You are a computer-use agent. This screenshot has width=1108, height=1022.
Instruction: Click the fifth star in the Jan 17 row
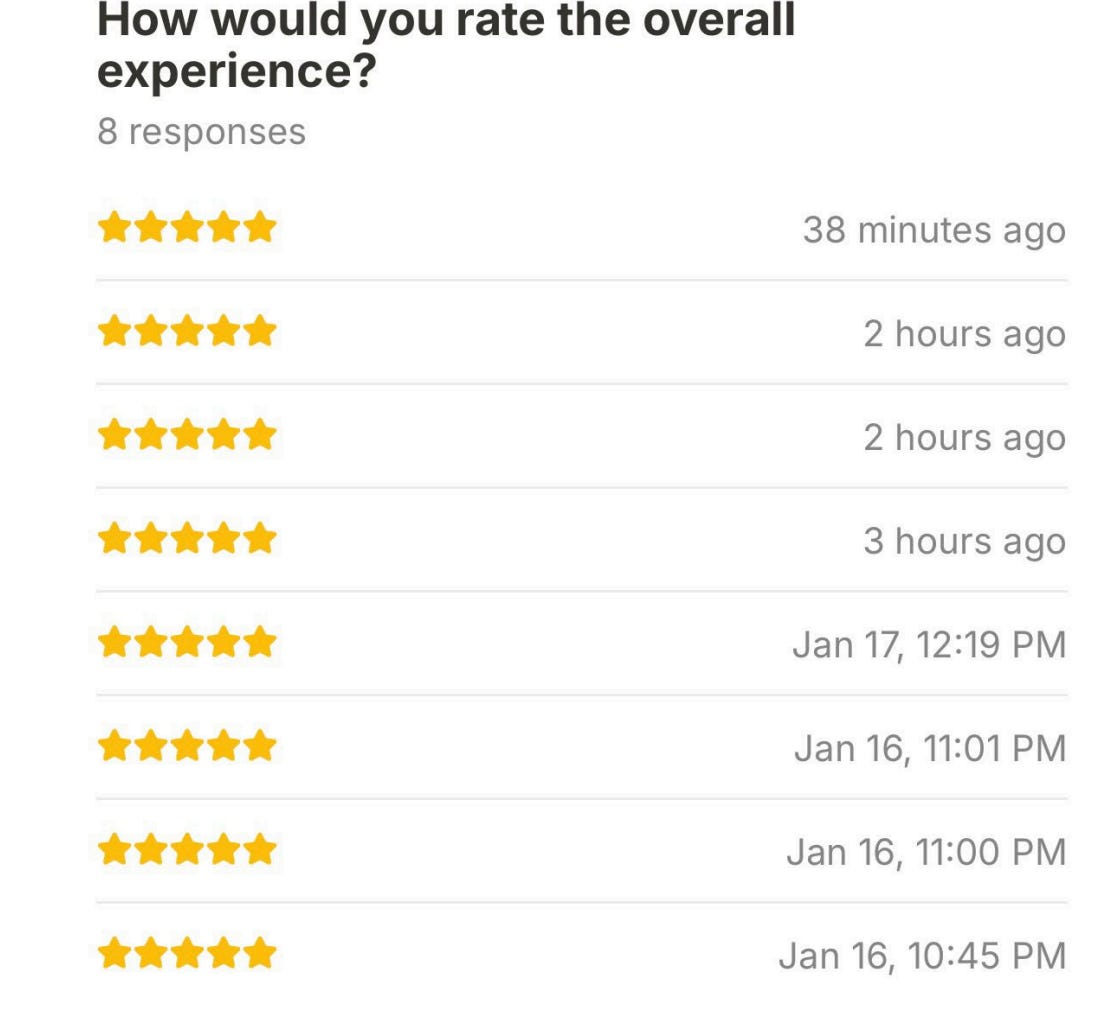click(x=260, y=642)
